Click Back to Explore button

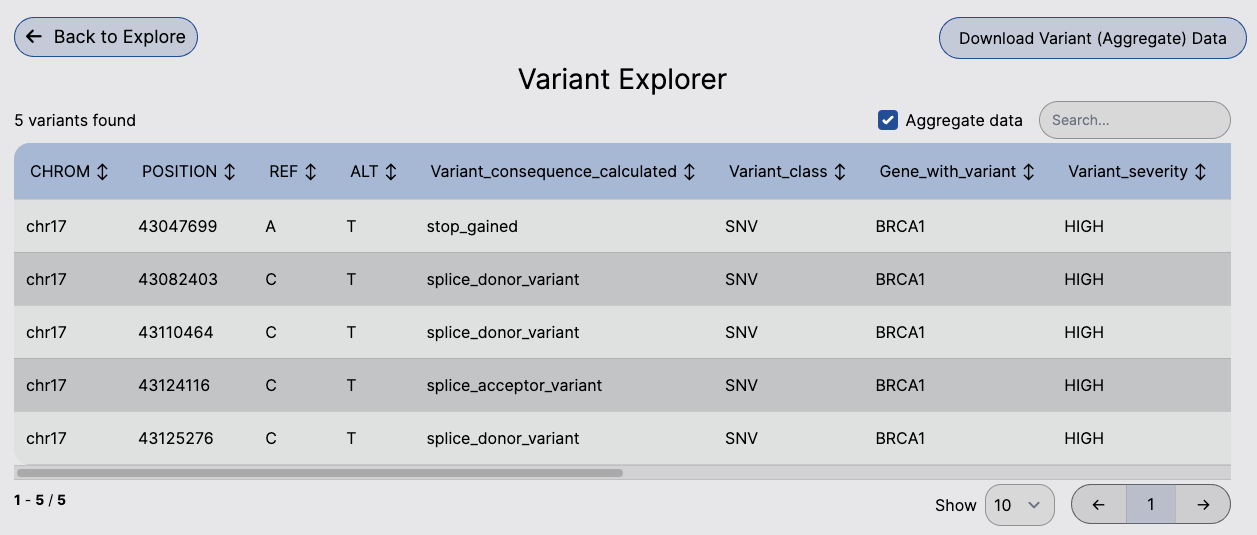pos(106,37)
